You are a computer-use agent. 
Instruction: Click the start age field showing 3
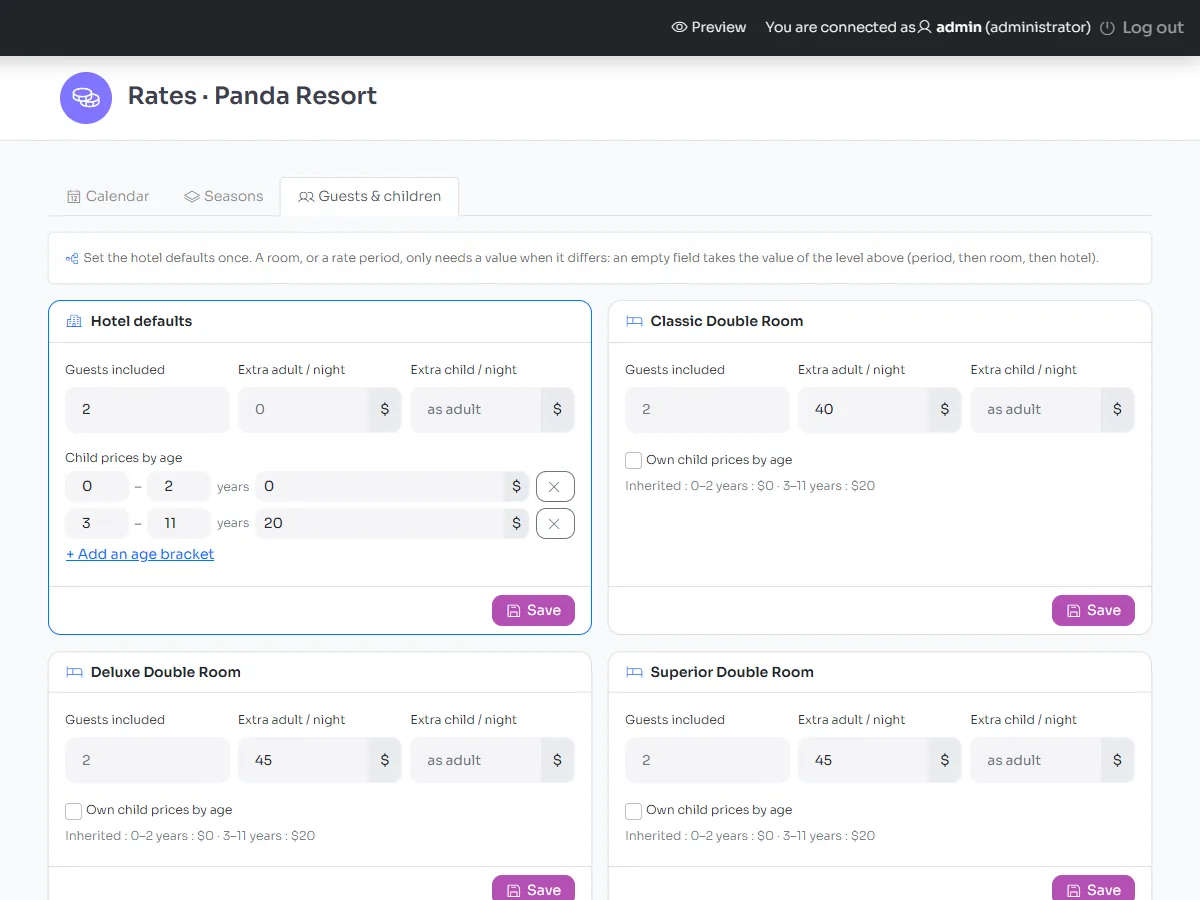[x=97, y=524]
